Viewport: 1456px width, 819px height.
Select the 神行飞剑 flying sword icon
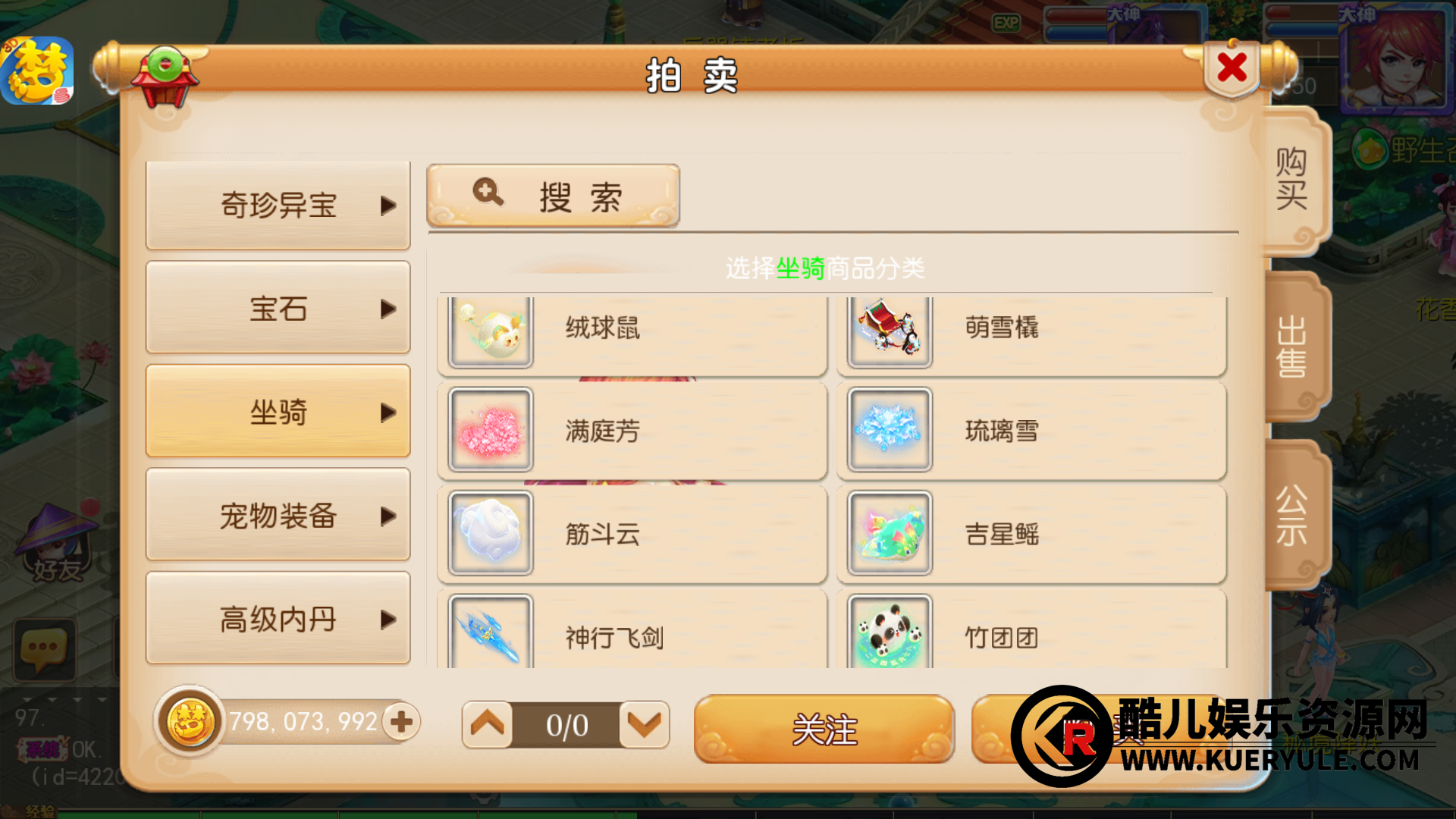[x=491, y=631]
